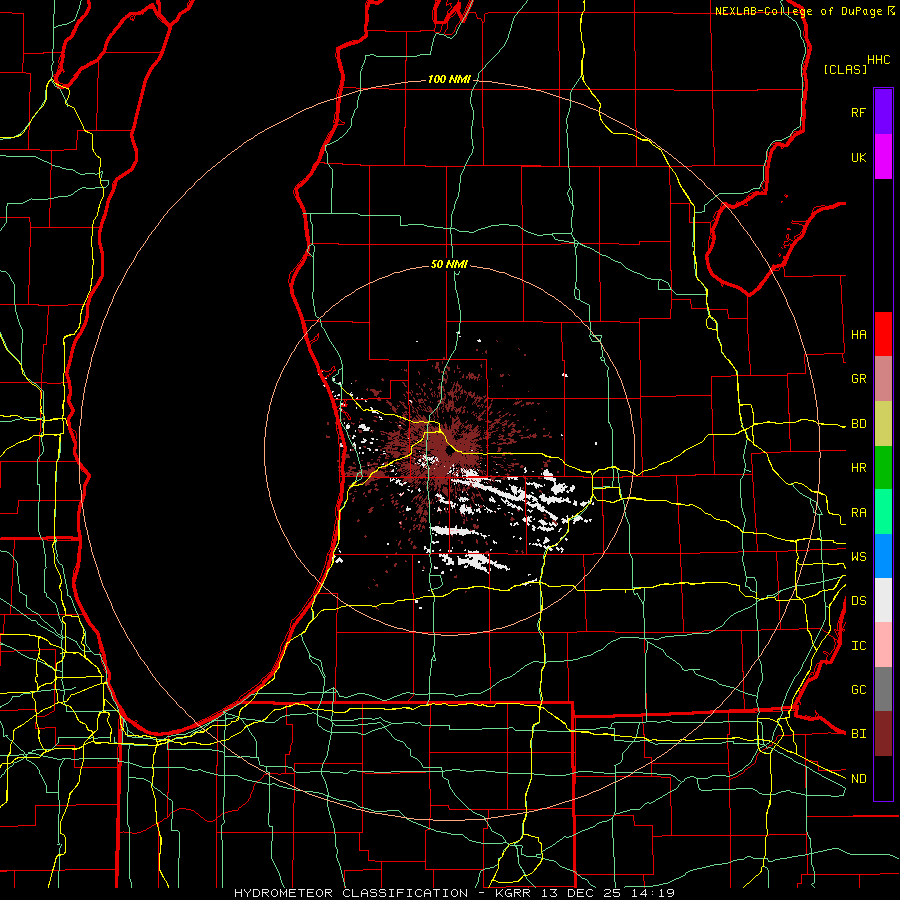Click the DS legend label

(858, 600)
